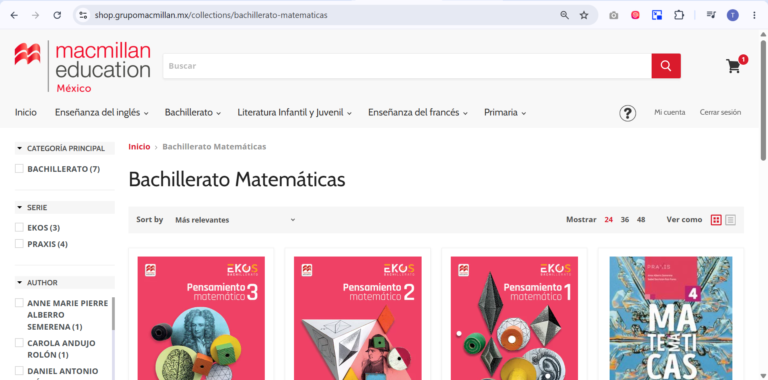Screen dimensions: 768x380
Task: Check the BACHILLERATO (7) filter
Action: [19, 168]
